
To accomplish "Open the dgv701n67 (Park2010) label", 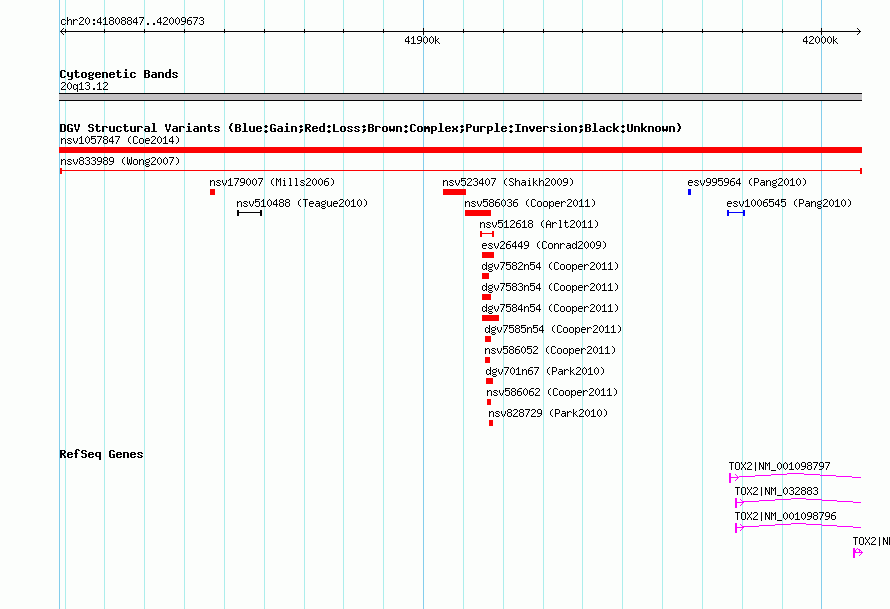I will (545, 371).
